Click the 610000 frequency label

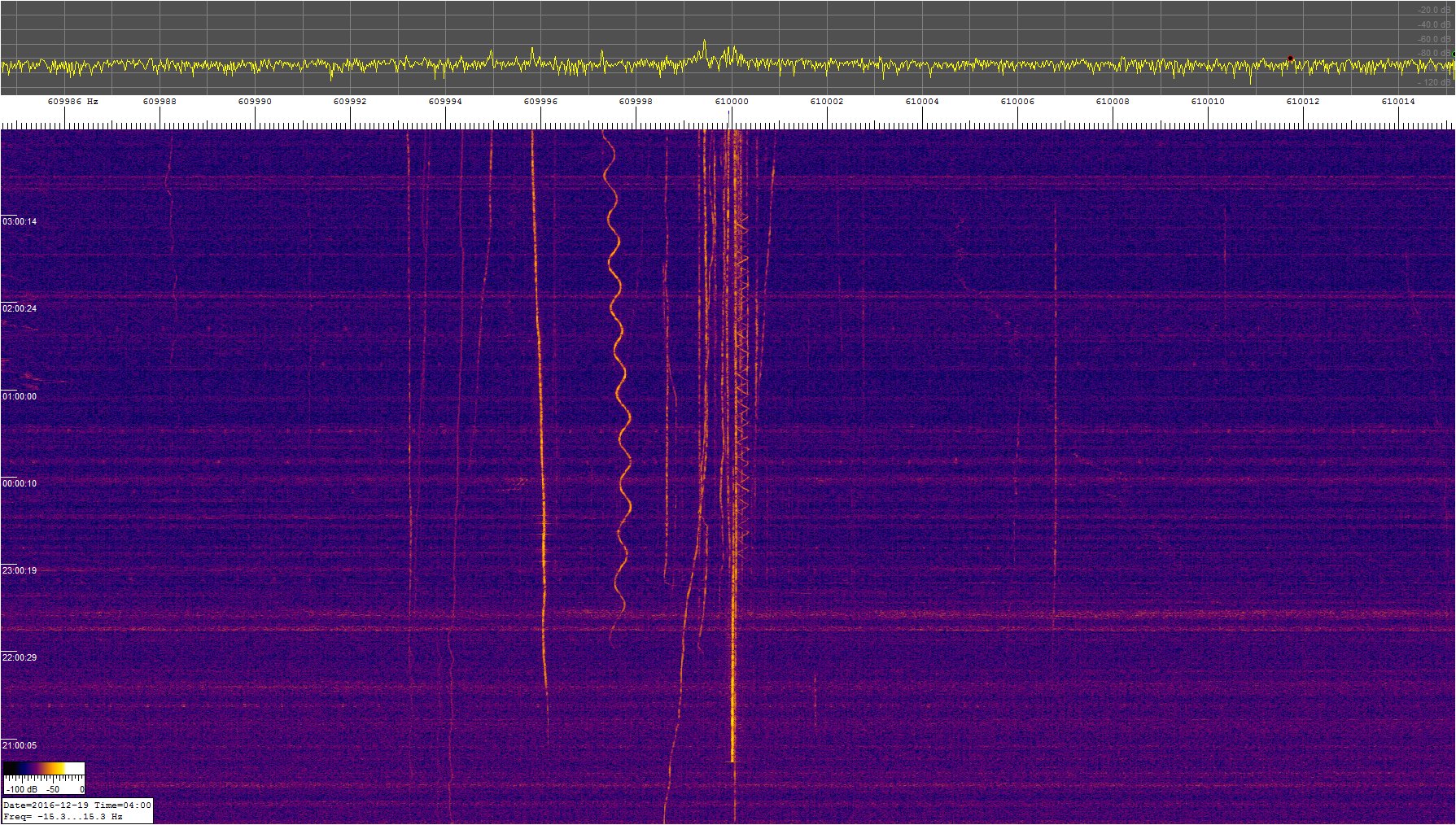click(732, 102)
